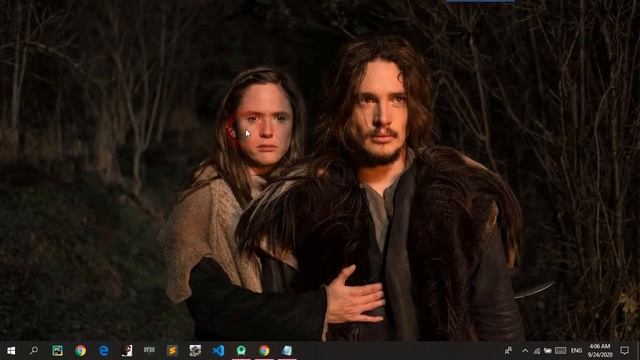Open Action Center notifications
640x360 pixels.
(624, 351)
